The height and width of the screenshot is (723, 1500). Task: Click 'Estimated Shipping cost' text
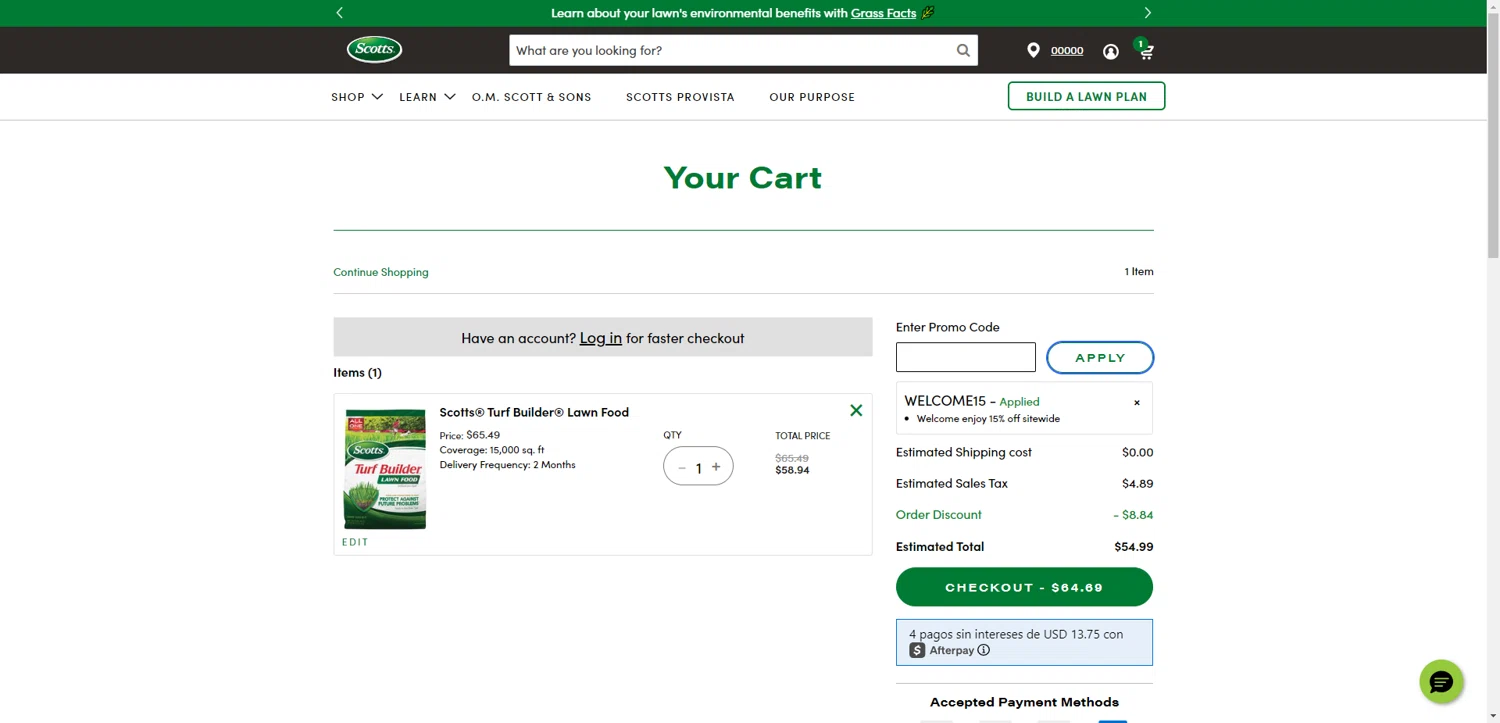[964, 452]
